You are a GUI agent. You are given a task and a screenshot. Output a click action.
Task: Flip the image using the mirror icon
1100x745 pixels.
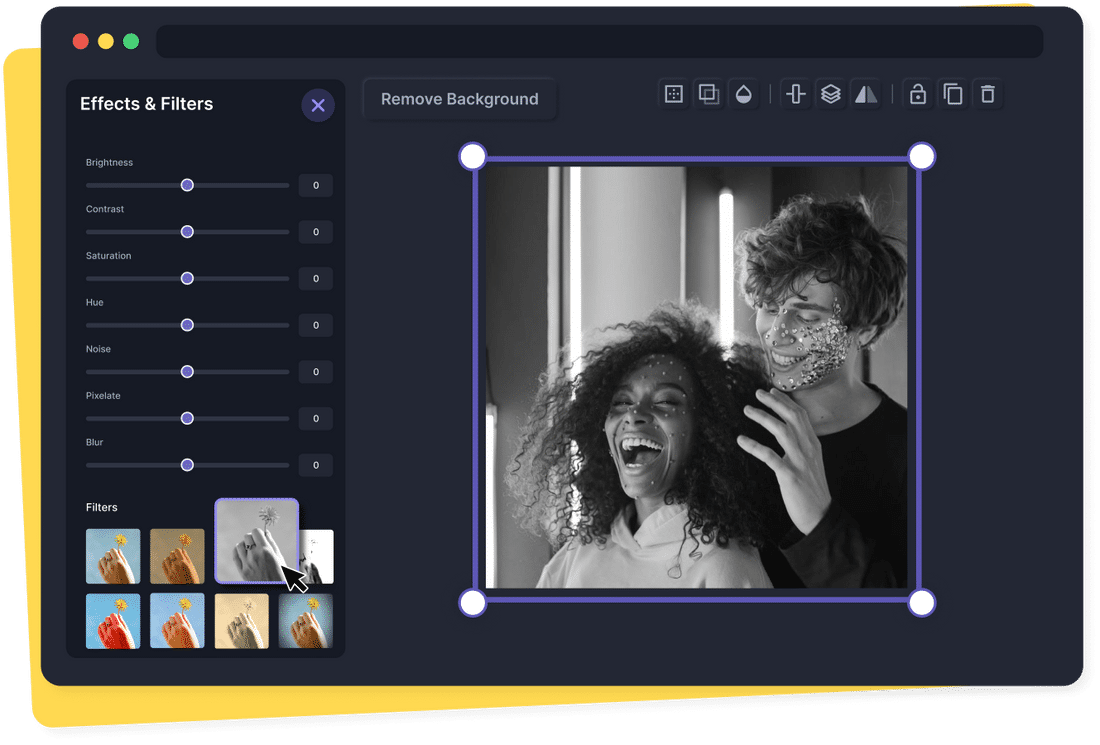[866, 93]
